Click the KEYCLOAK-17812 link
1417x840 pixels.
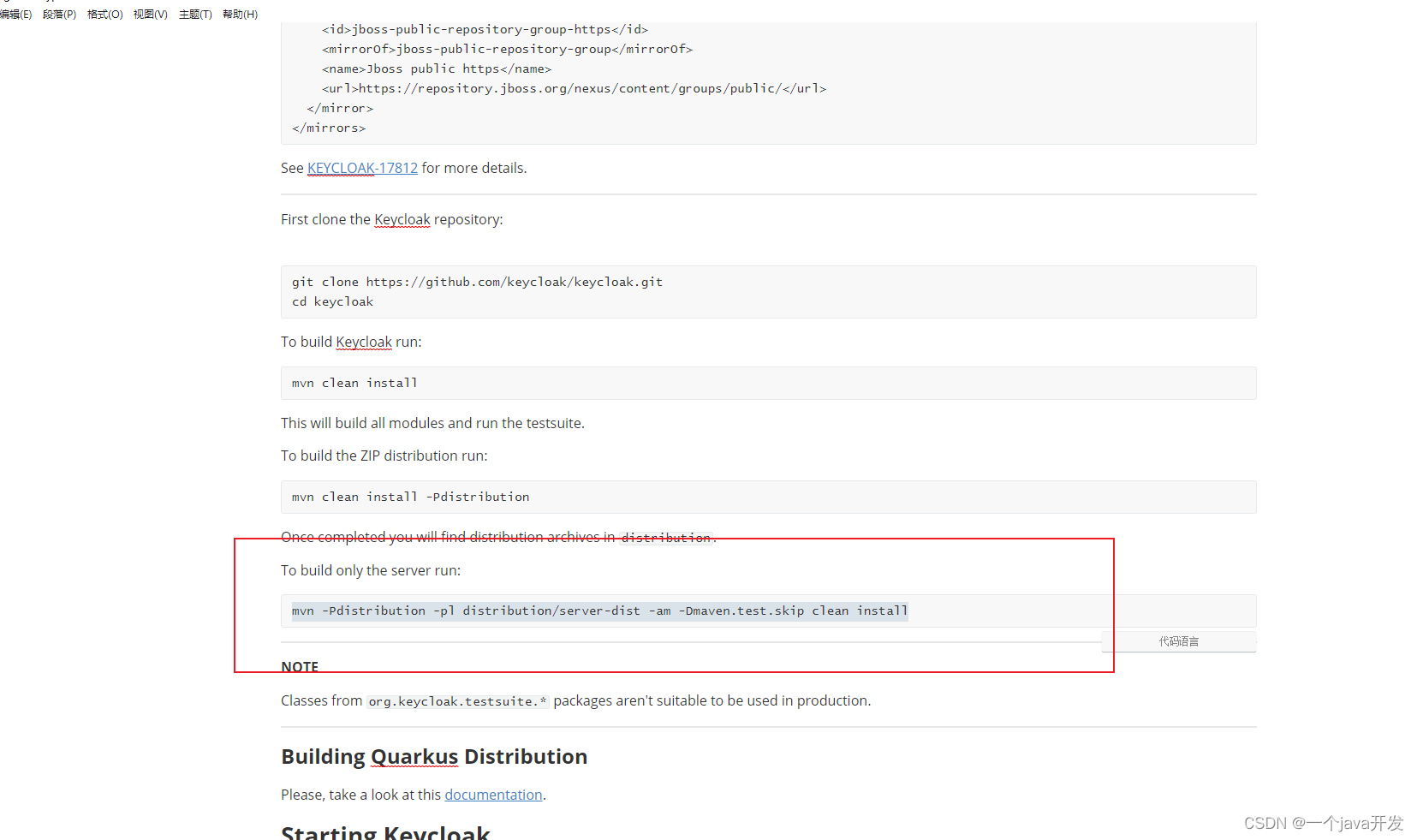[x=362, y=168]
